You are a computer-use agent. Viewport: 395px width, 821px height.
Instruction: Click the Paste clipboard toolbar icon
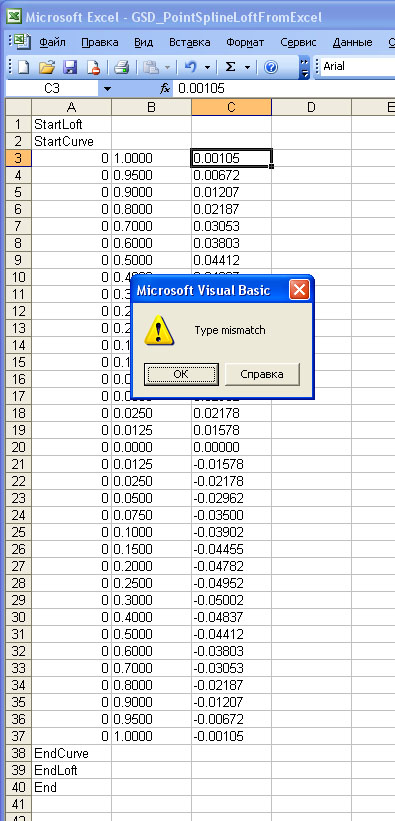150,66
